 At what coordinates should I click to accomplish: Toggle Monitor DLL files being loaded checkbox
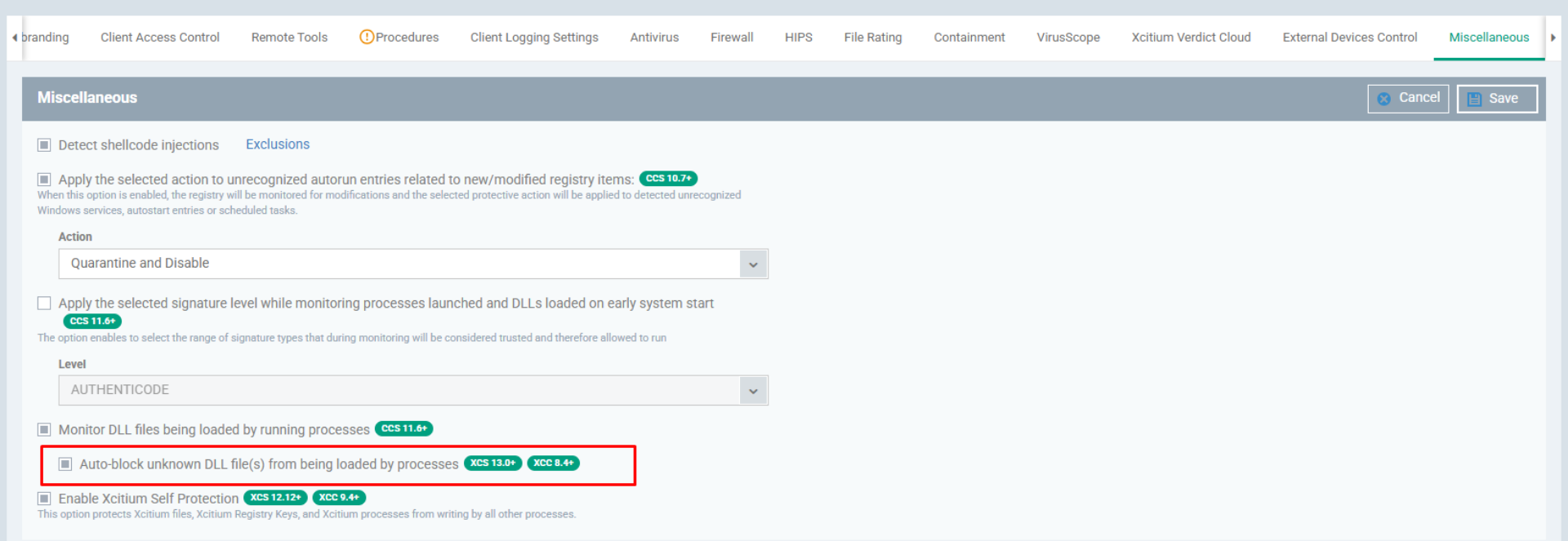coord(44,430)
